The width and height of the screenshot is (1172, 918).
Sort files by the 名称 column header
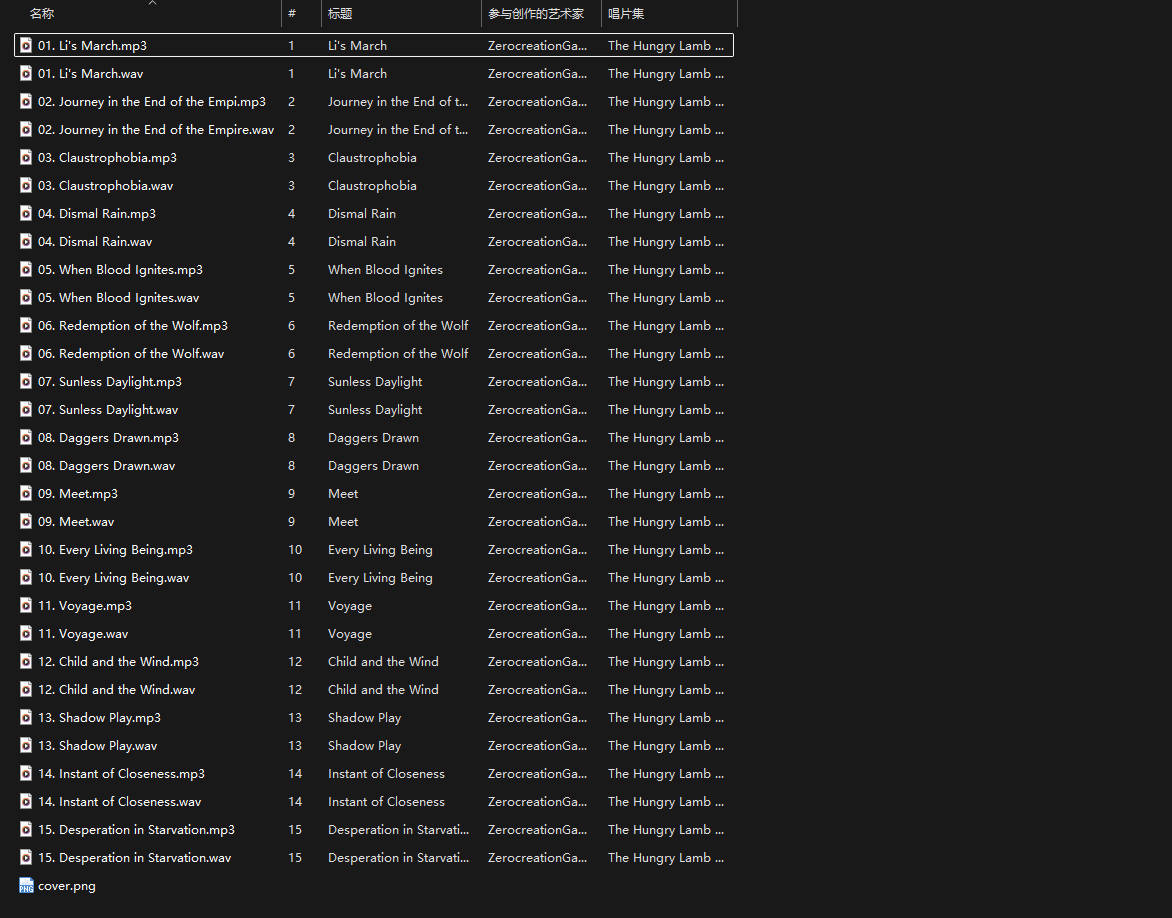[42, 14]
